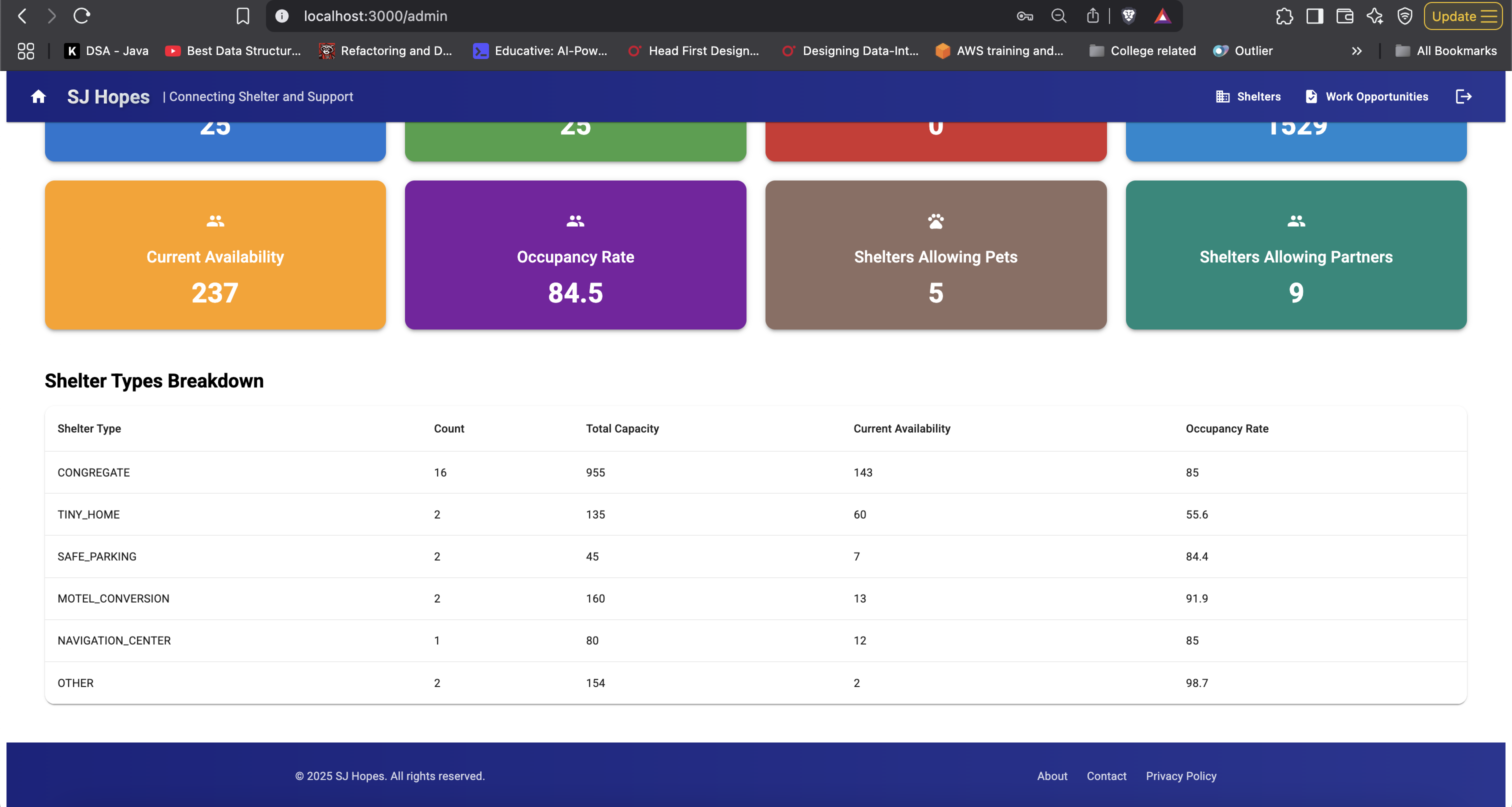Open the share icon in address bar
This screenshot has height=807, width=1512.
click(1092, 16)
